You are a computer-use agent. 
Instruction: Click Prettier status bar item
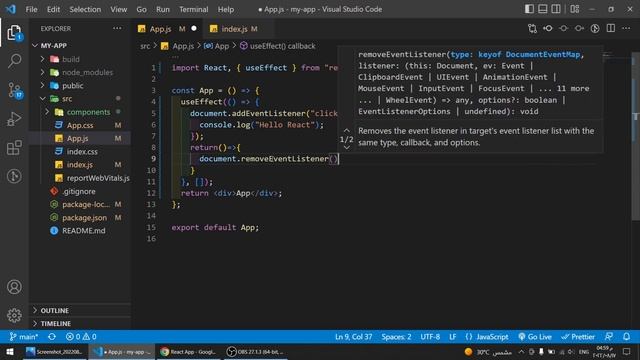tap(578, 337)
